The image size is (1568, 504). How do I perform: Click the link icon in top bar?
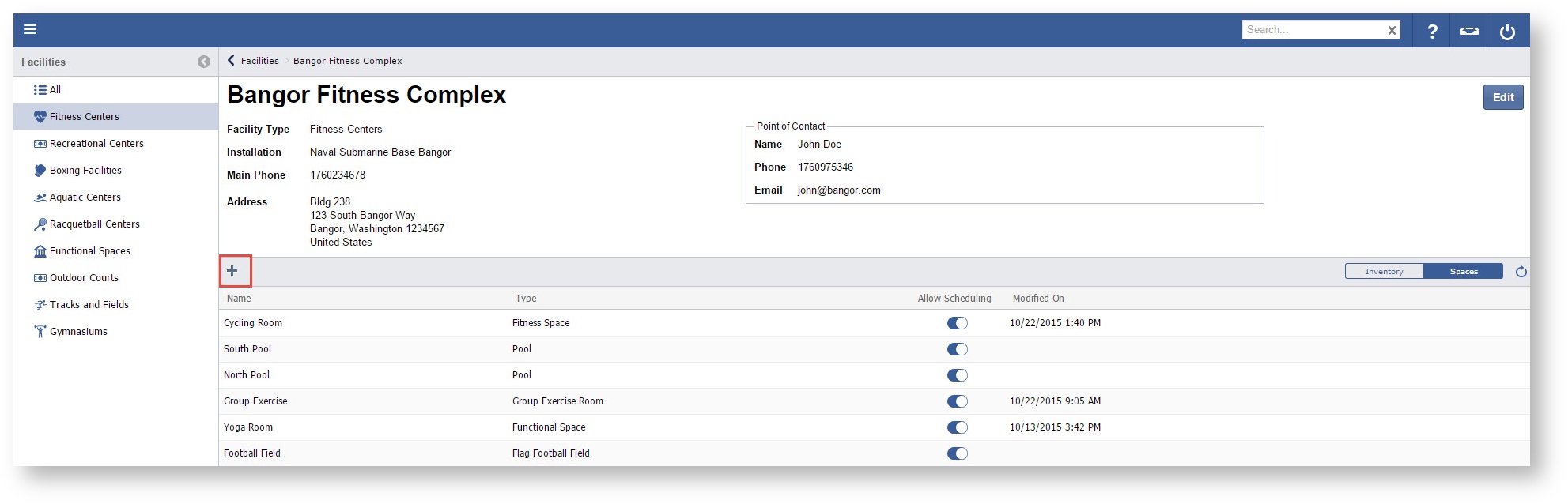pyautogui.click(x=1469, y=32)
